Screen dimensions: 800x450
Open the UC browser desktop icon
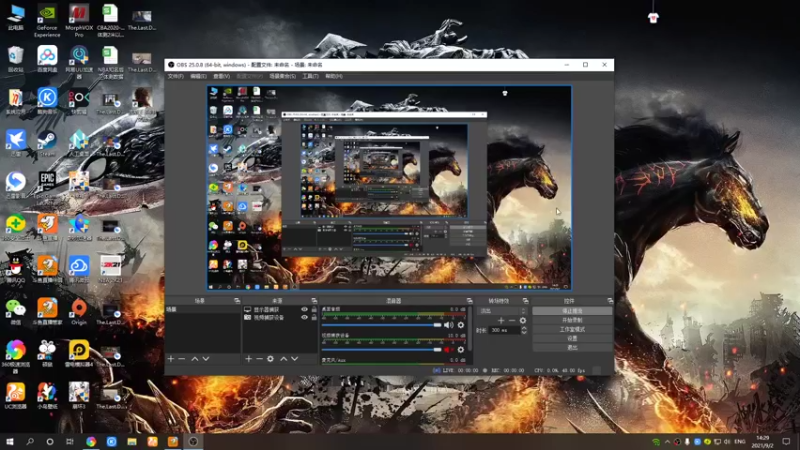pos(16,396)
